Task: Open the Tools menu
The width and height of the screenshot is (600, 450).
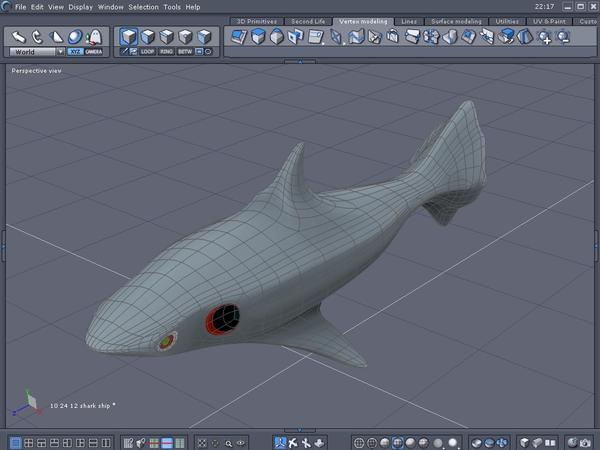Action: [x=172, y=7]
